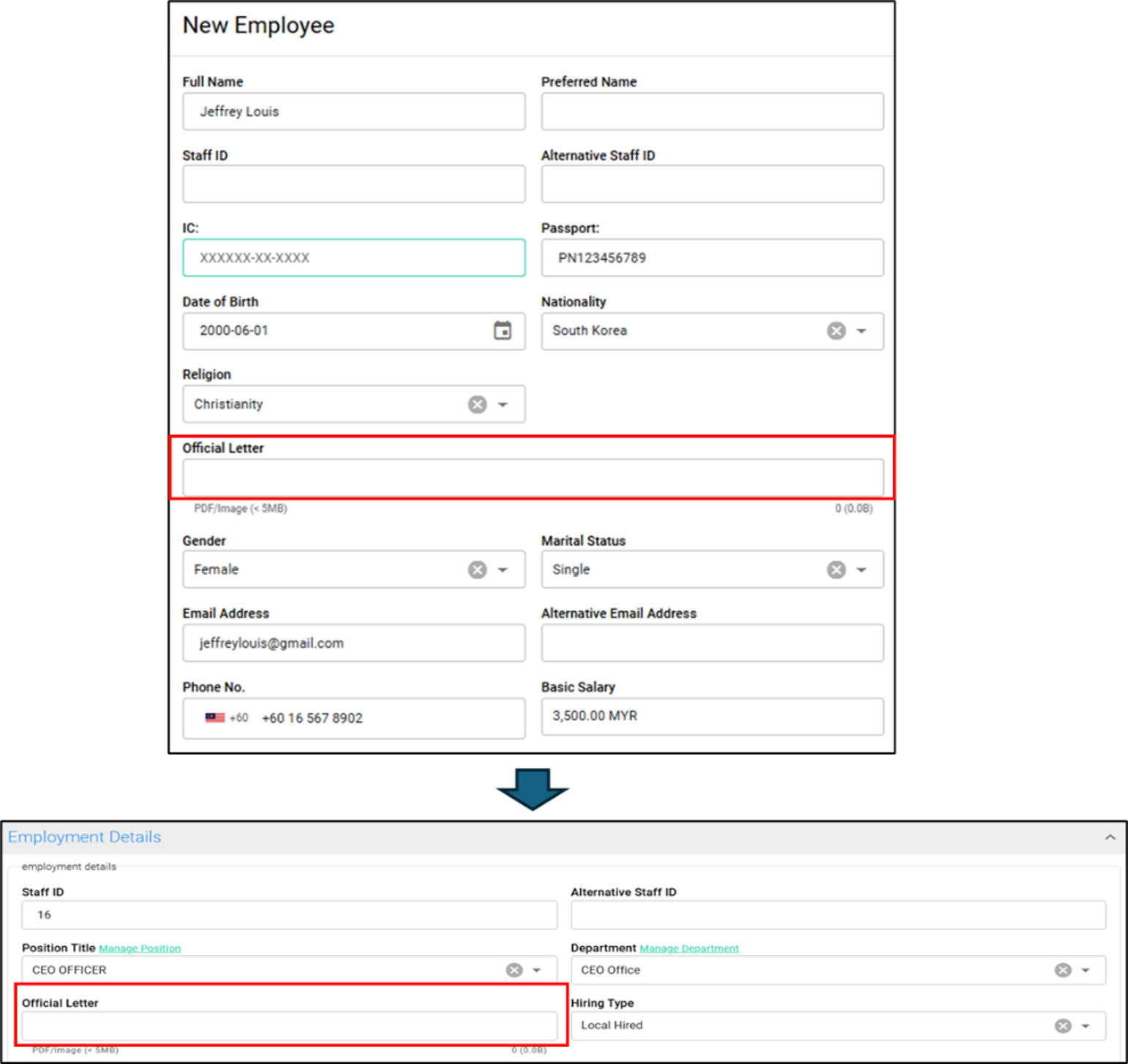This screenshot has width=1128, height=1064.
Task: Click the Malaysia flag country code selector
Action: (215, 717)
